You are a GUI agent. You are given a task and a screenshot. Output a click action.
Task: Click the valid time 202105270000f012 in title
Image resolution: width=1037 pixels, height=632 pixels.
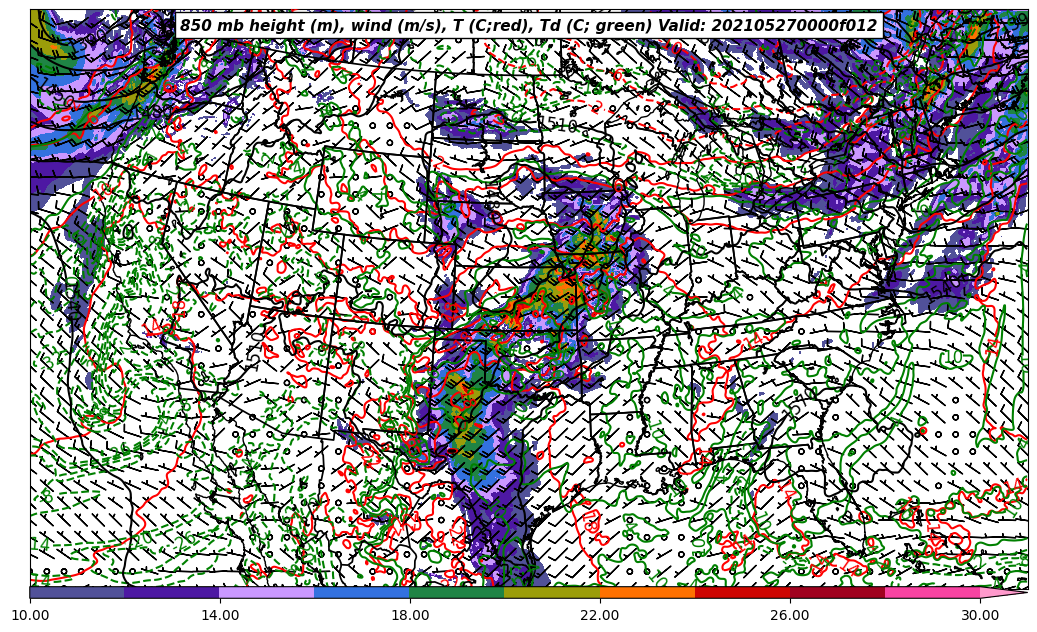click(x=801, y=26)
